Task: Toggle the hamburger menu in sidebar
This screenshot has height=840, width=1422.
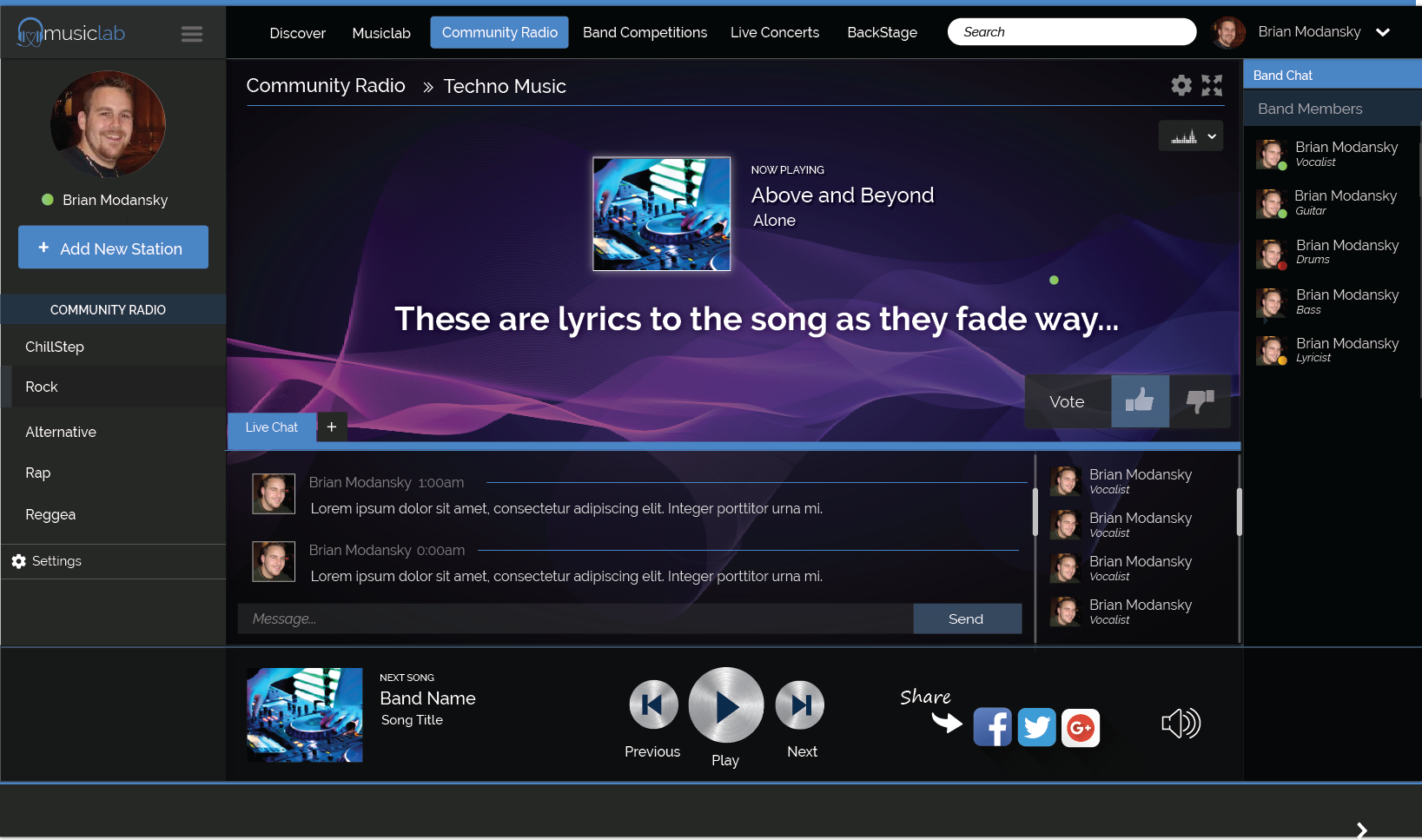Action: [x=192, y=34]
